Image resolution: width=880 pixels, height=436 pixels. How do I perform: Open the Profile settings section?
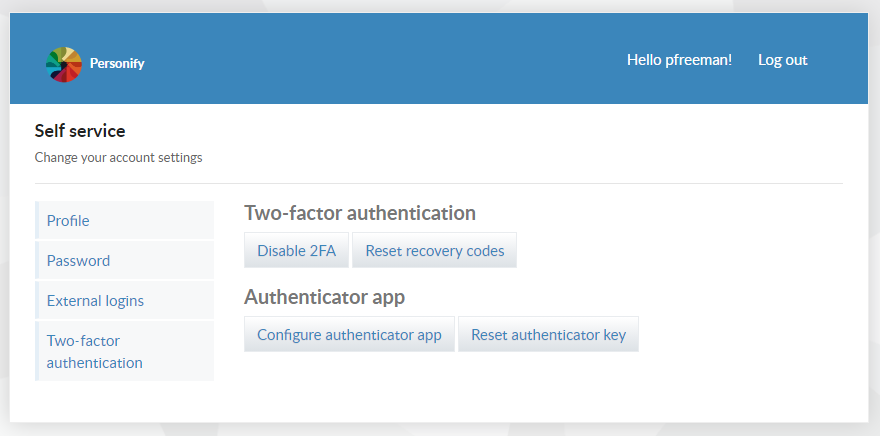pyautogui.click(x=125, y=221)
